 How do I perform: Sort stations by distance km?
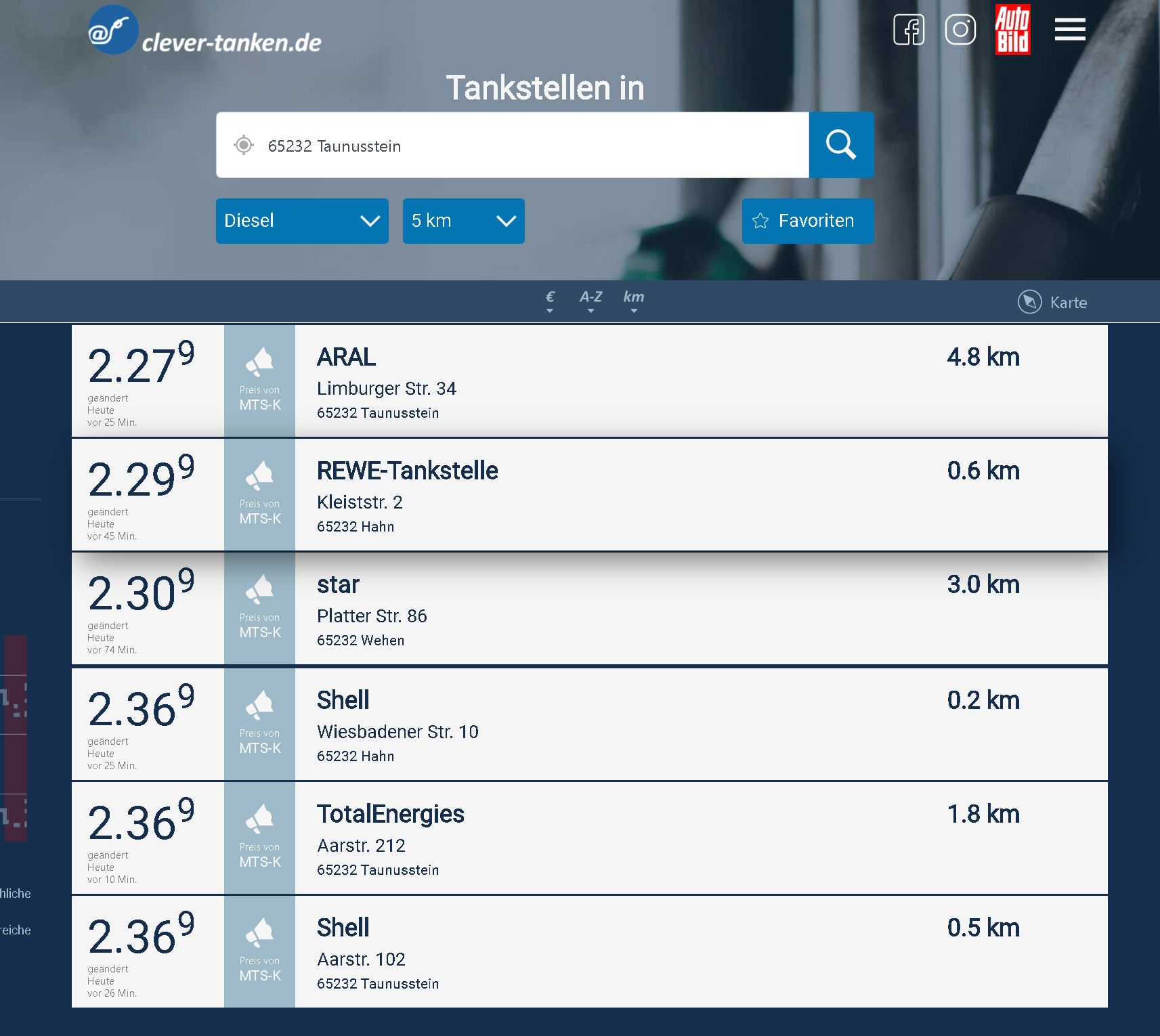[x=634, y=301]
